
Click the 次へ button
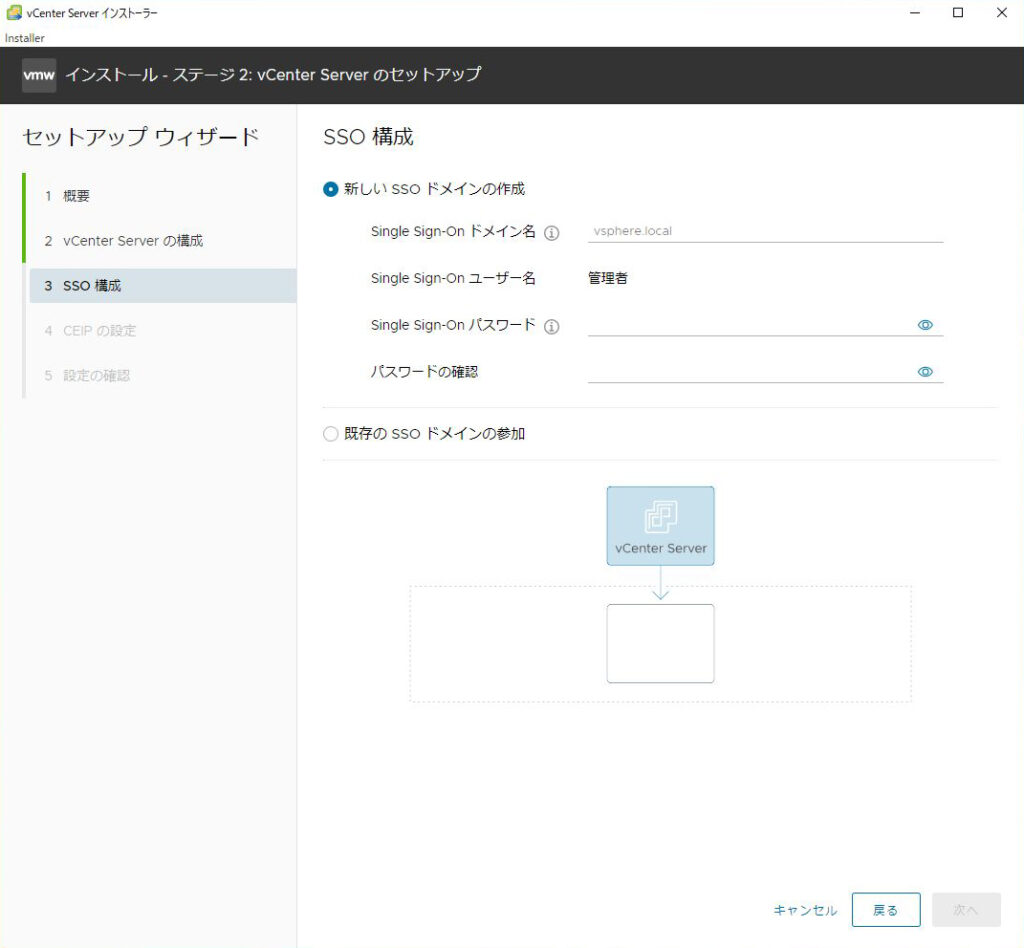(966, 909)
